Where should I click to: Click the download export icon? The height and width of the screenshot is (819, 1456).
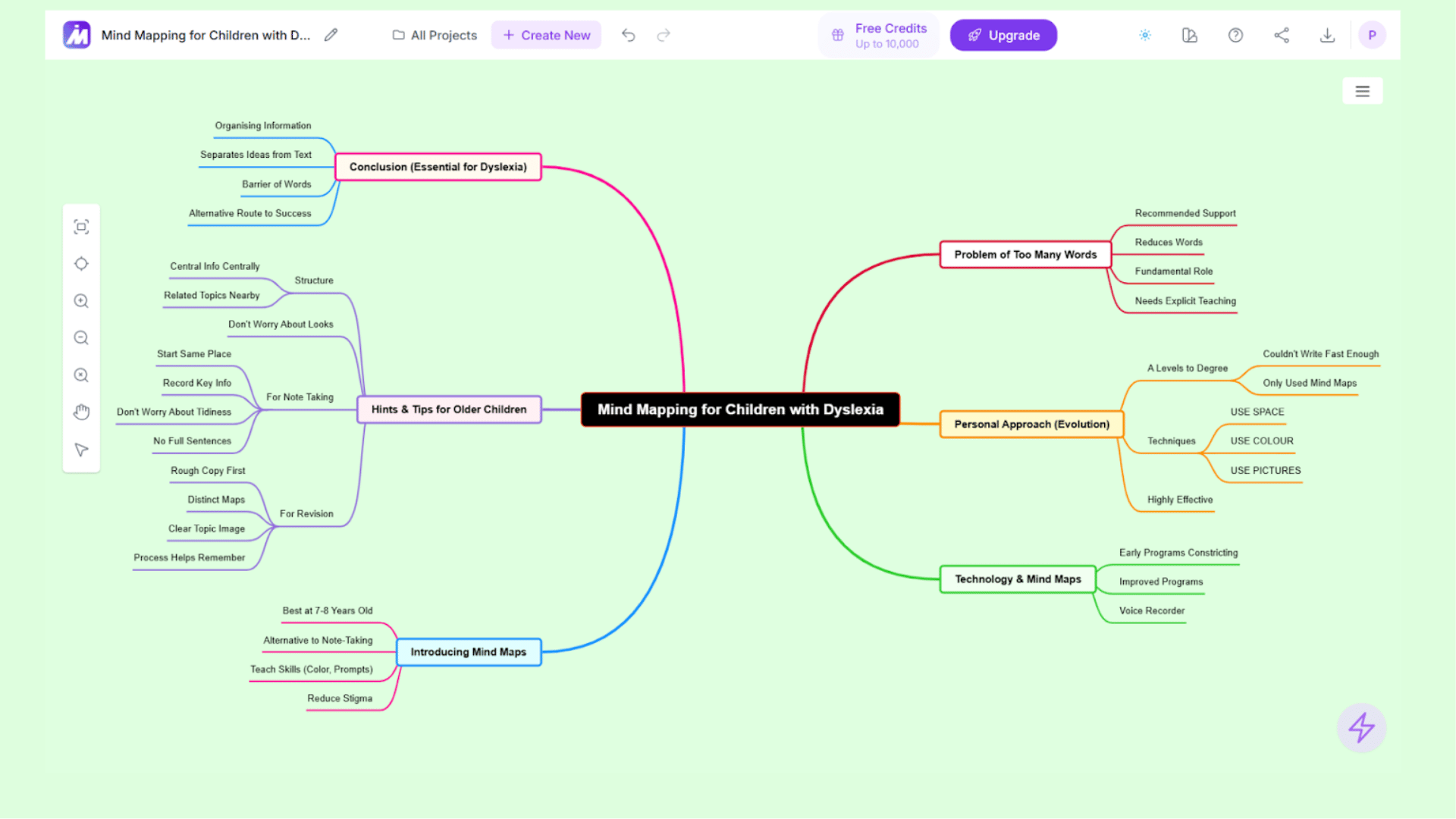[1327, 35]
